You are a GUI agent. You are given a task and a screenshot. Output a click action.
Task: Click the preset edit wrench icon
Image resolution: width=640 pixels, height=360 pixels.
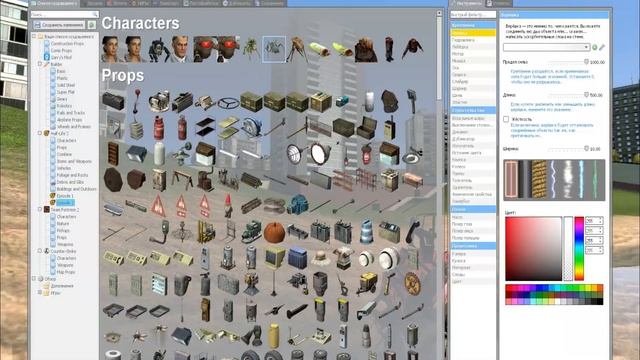click(602, 47)
